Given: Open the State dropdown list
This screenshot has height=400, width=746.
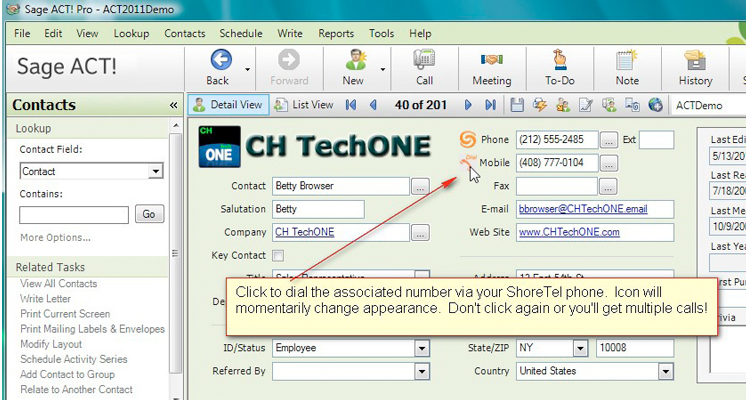Looking at the screenshot, I should click(x=580, y=348).
